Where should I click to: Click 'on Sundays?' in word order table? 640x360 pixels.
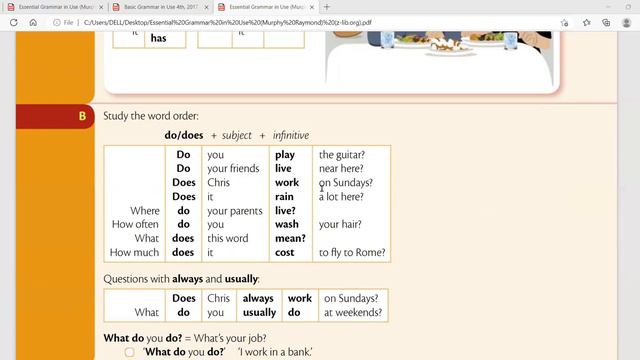[346, 182]
